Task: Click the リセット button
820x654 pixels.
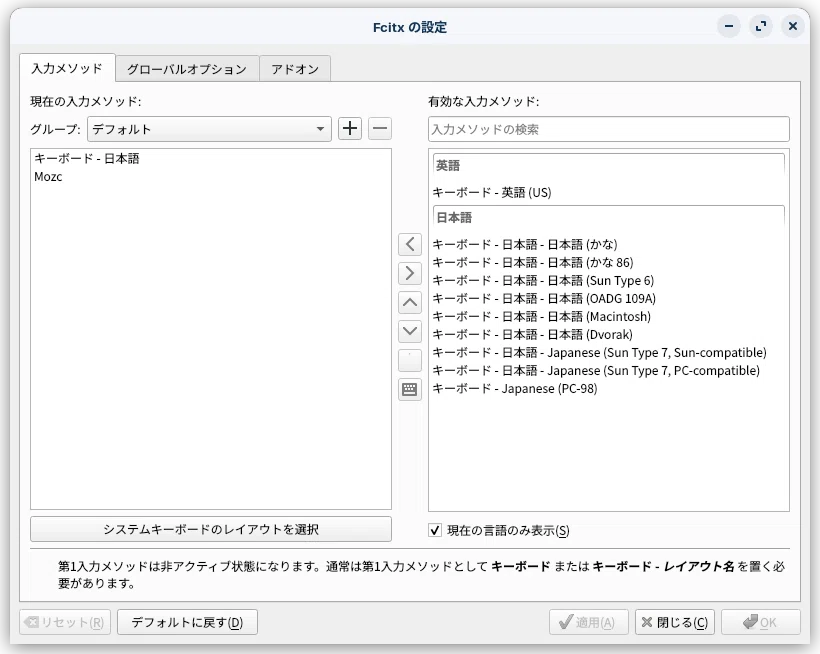Action: coord(65,622)
